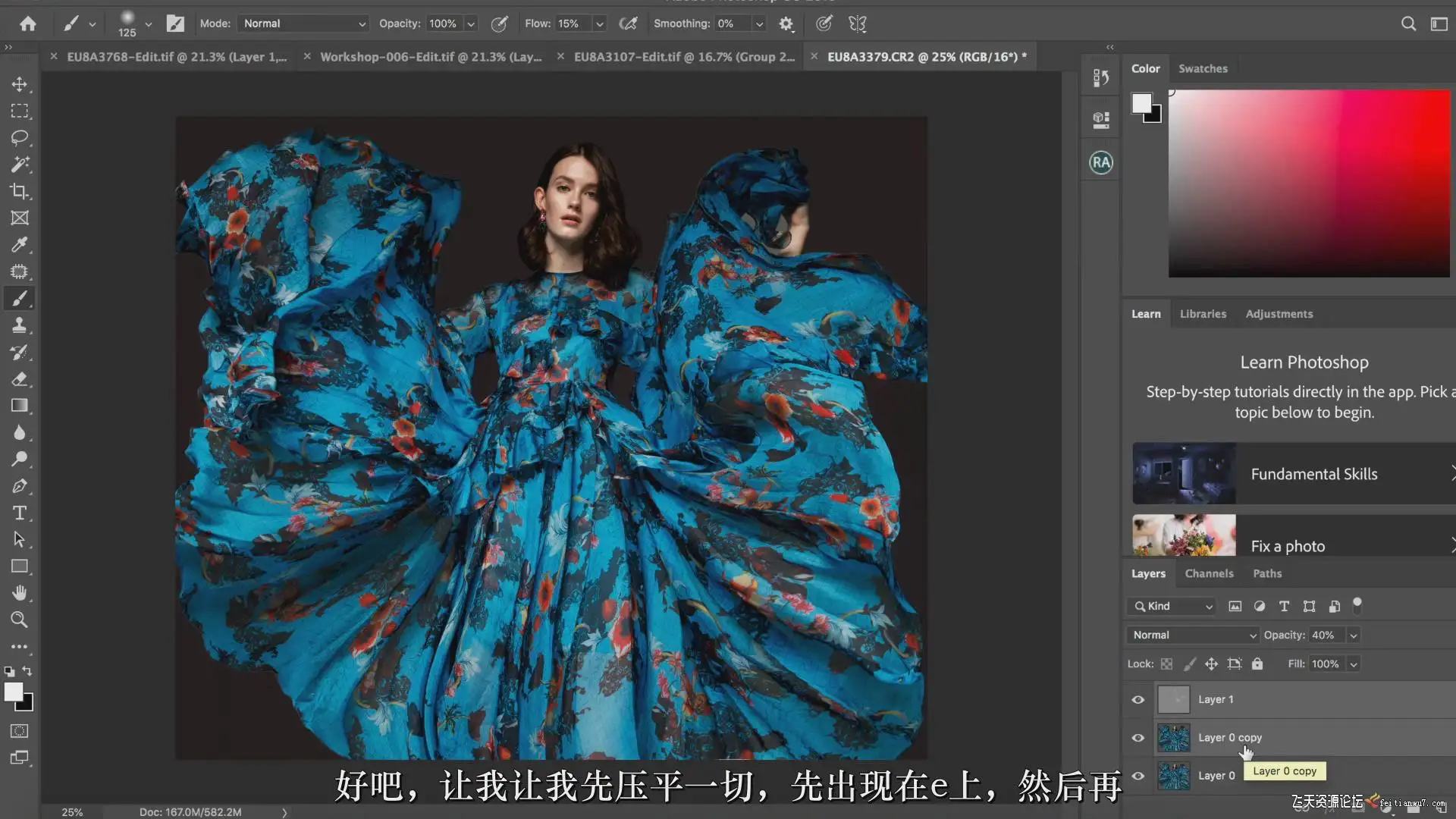1456x819 pixels.
Task: Hide the Layer 0 copy layer
Action: coord(1138,737)
